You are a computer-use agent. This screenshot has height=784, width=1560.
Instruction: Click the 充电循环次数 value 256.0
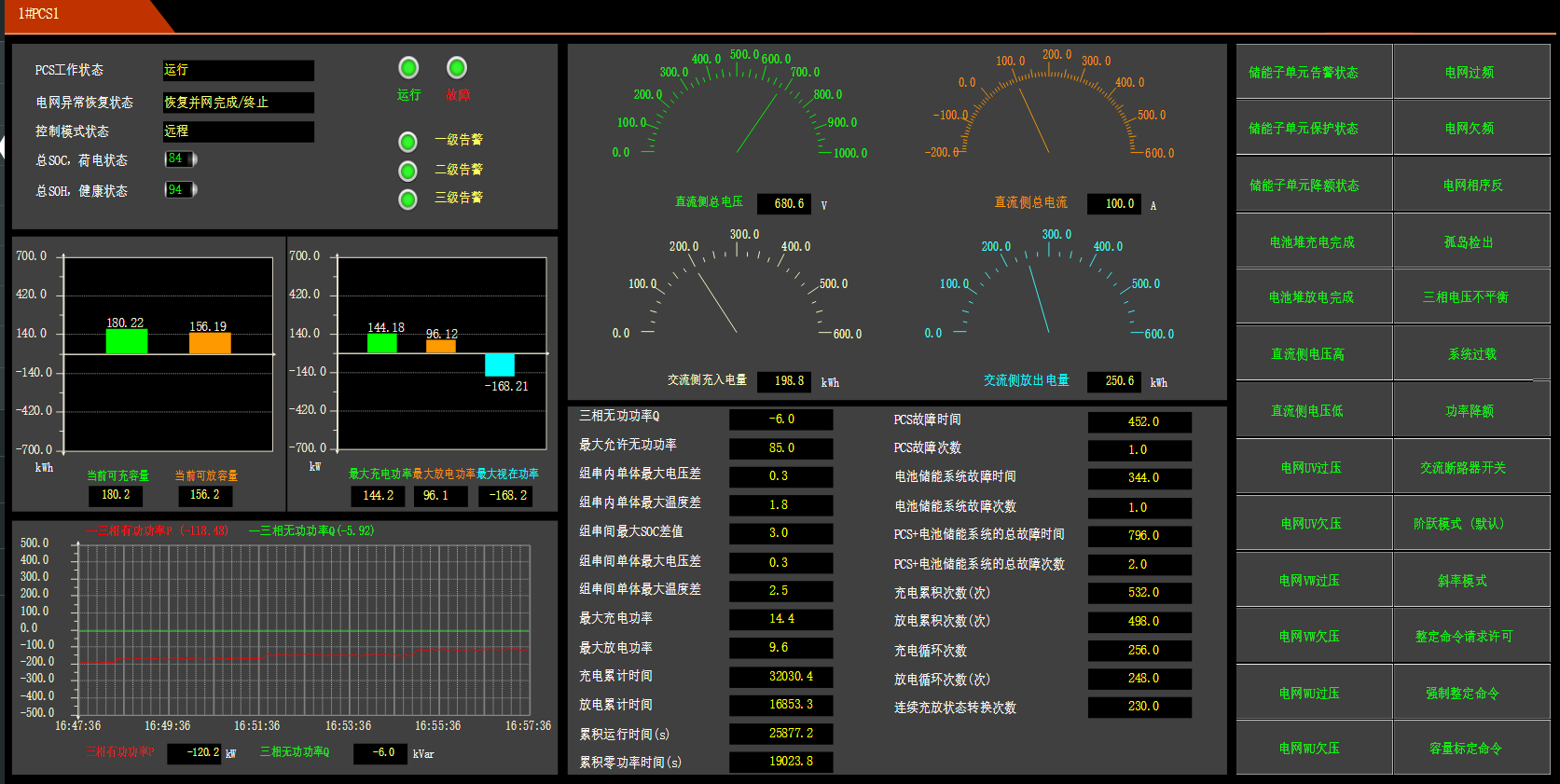tap(1139, 651)
